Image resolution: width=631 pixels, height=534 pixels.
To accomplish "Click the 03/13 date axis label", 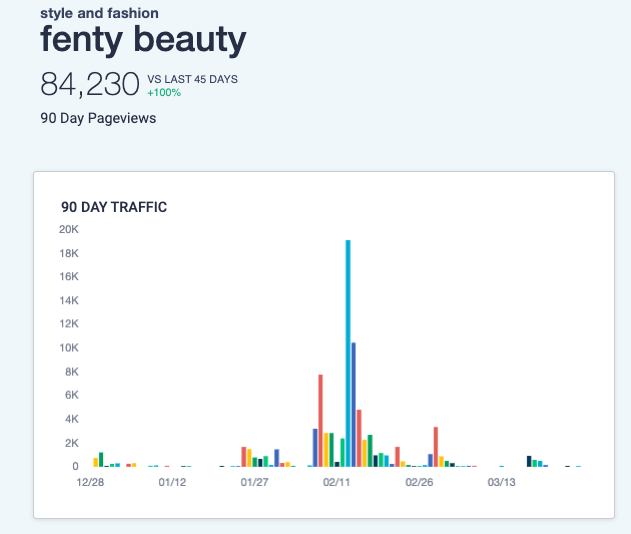I will coord(501,482).
